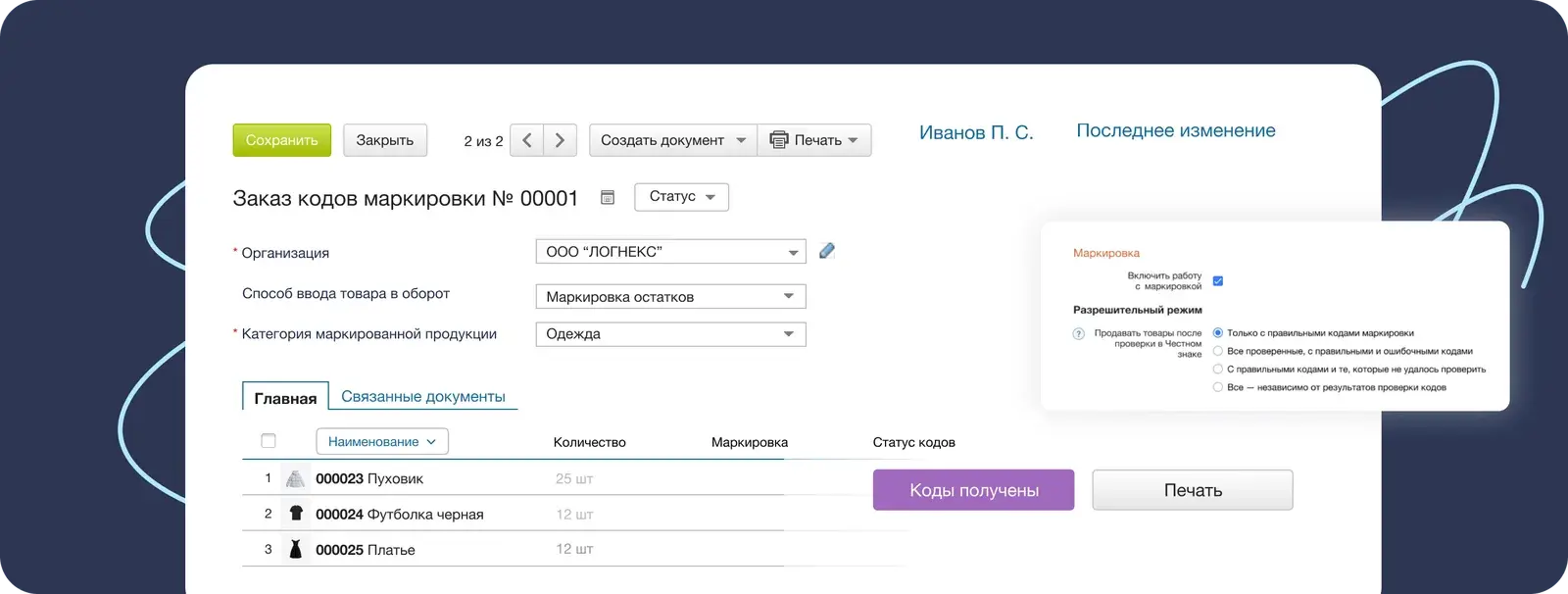Click the Количество column header
1568x594 pixels.
coord(590,442)
